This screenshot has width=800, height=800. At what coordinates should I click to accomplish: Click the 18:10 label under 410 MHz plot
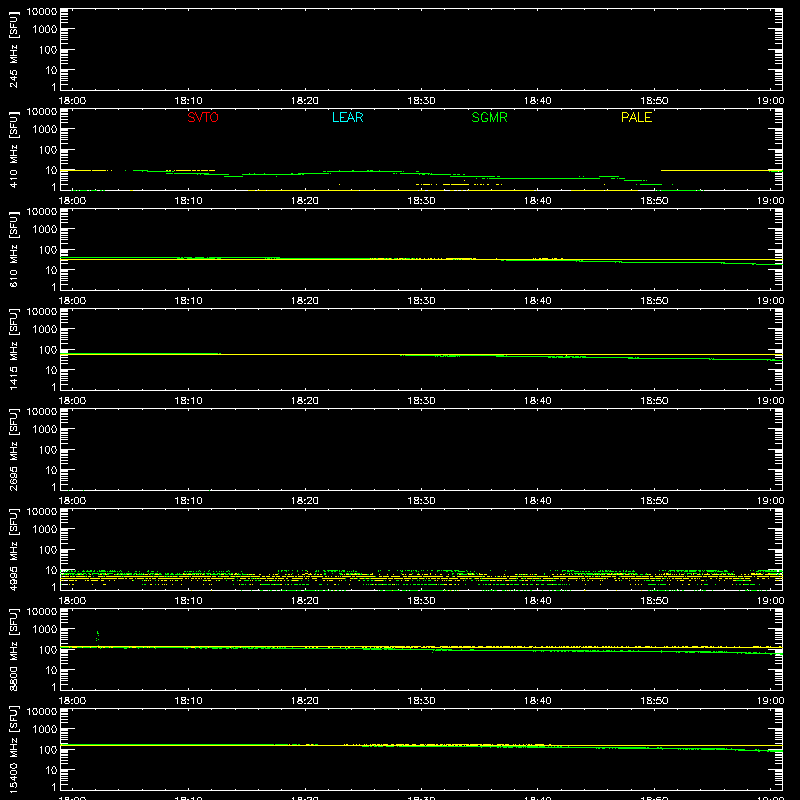coord(189,201)
